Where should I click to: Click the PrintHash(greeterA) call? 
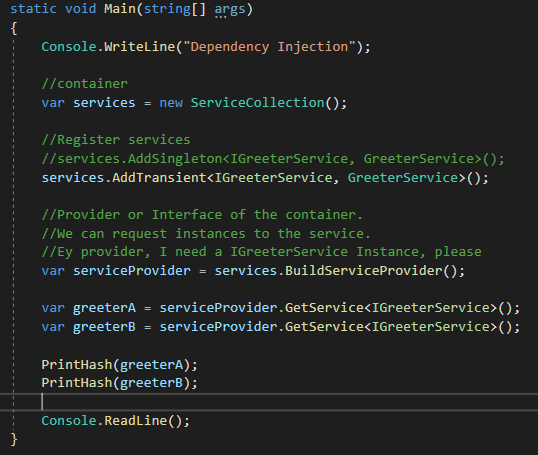pos(119,364)
